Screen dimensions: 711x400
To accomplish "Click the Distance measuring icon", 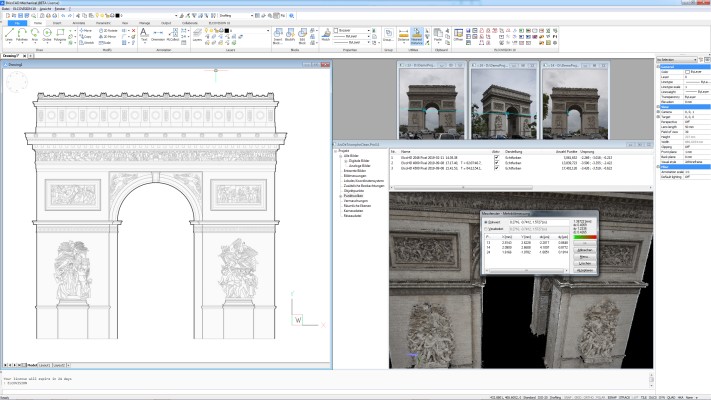I will click(403, 35).
